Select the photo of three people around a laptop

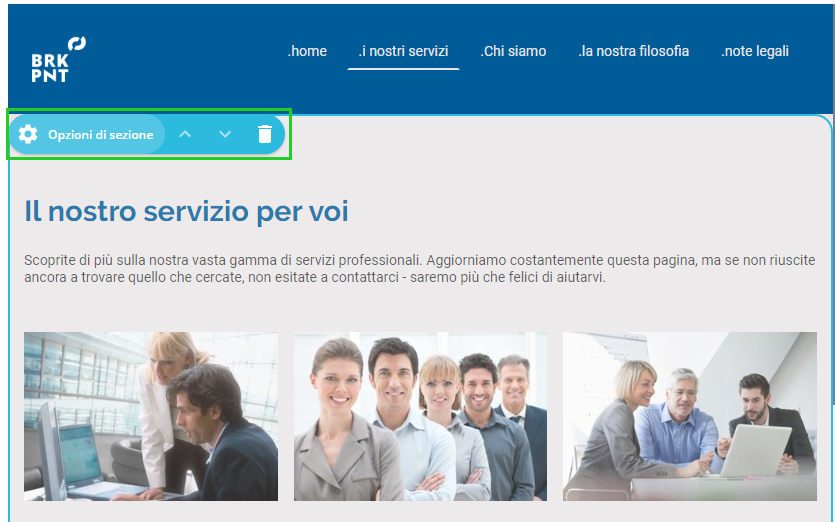pos(690,417)
